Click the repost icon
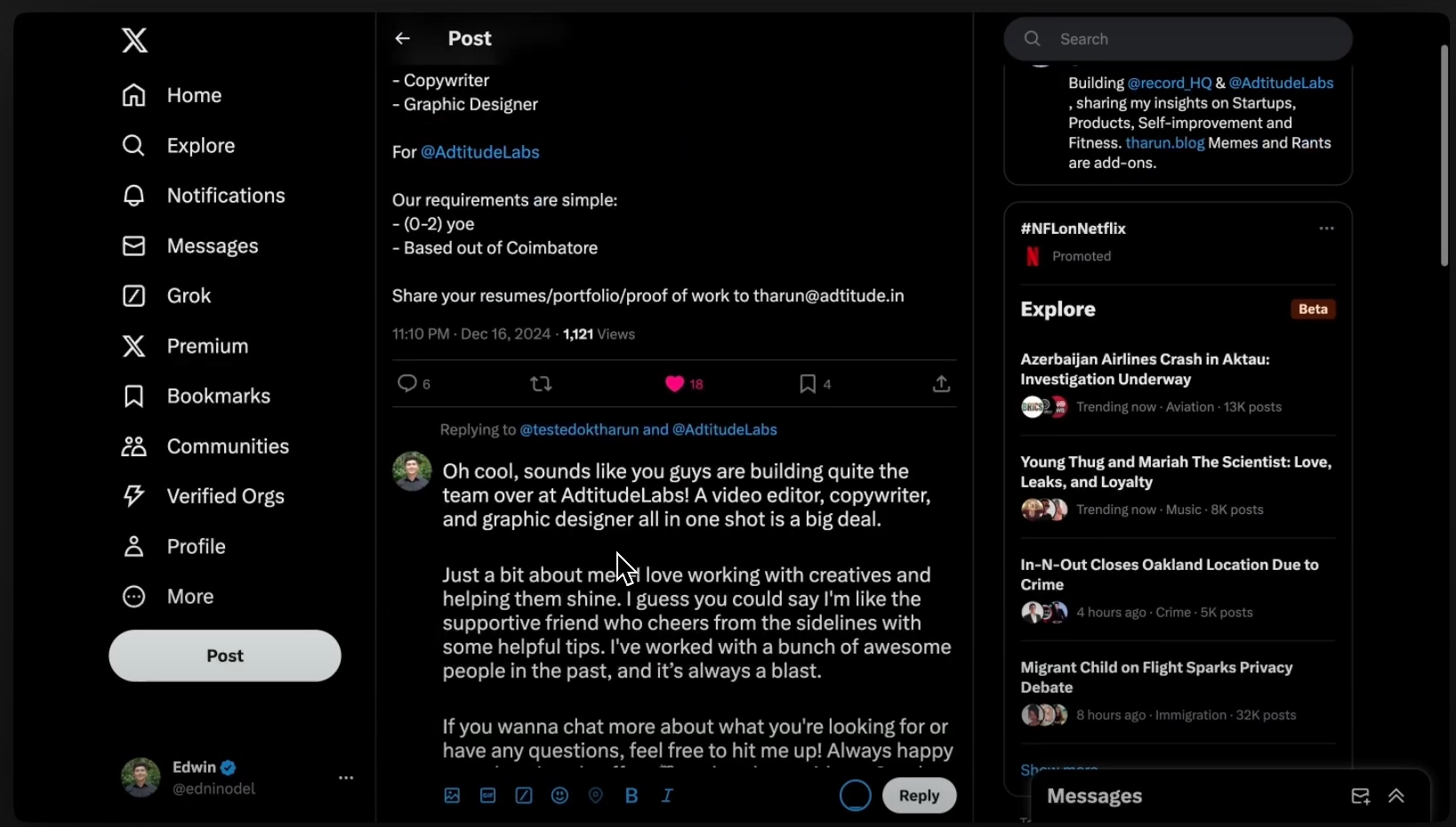This screenshot has height=827, width=1456. (541, 383)
